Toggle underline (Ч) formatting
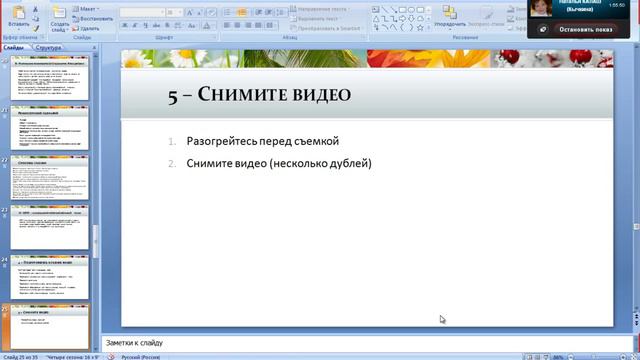Screen dimensions: 640x360 click(146, 26)
